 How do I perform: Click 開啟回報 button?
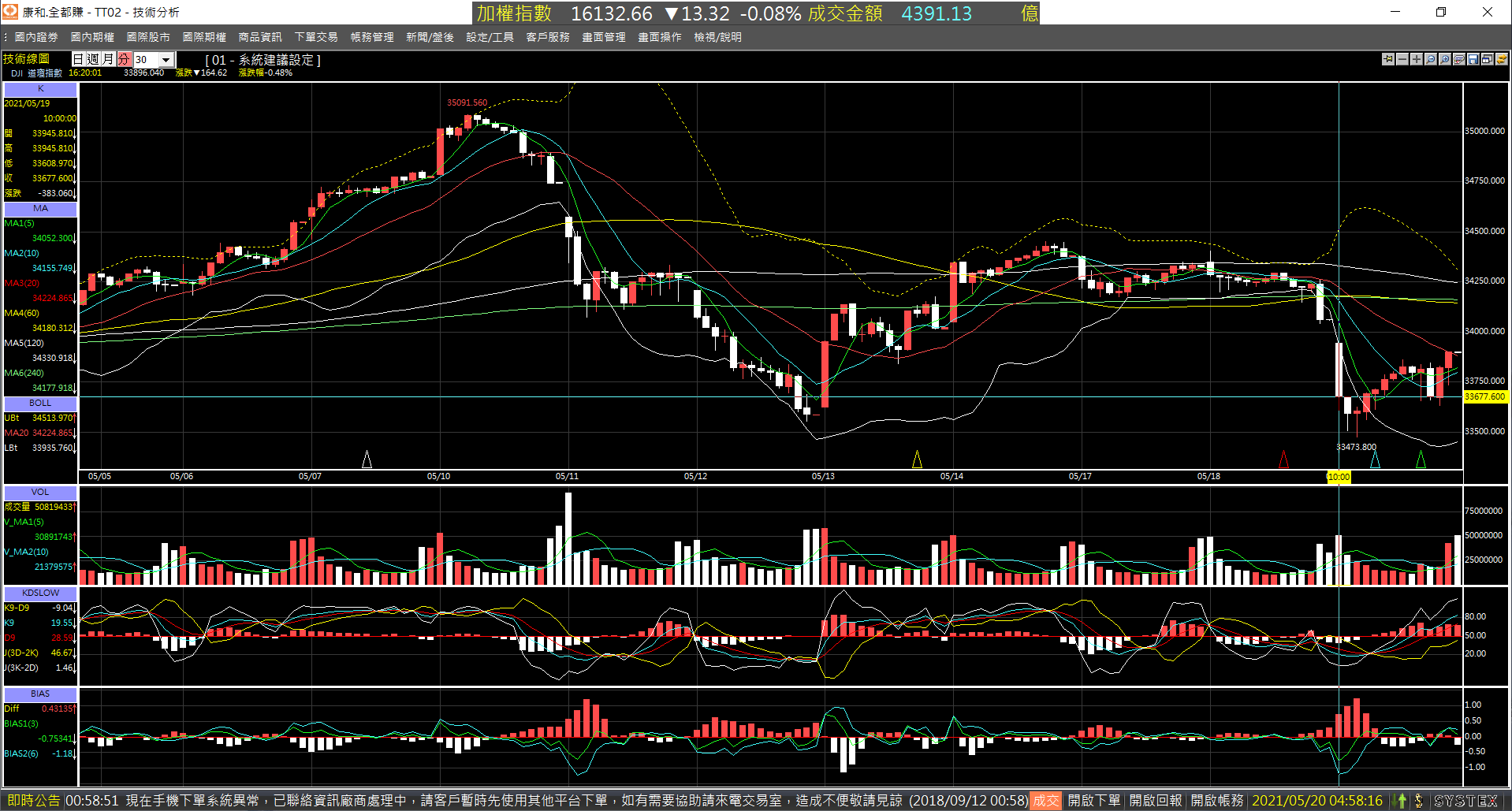1156,800
